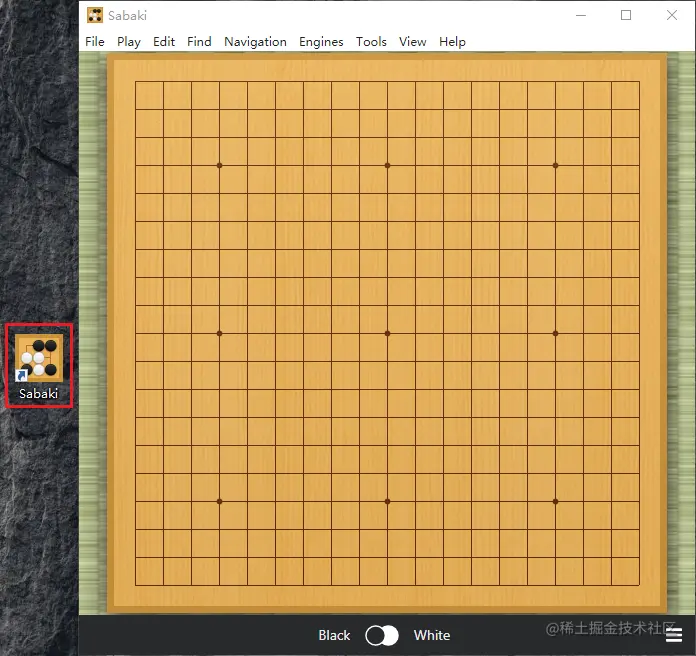Place a stone on the left-middle star point
The image size is (696, 656).
pos(219,333)
